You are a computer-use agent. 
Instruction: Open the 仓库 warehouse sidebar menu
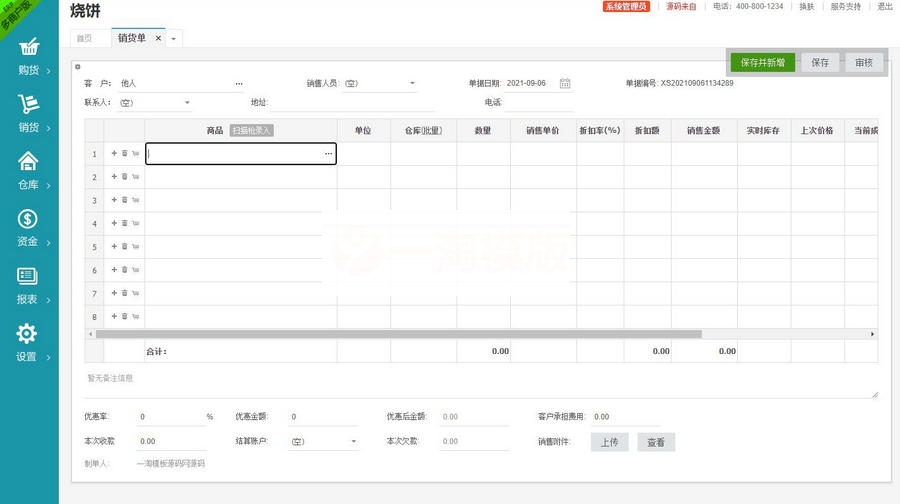coord(28,171)
